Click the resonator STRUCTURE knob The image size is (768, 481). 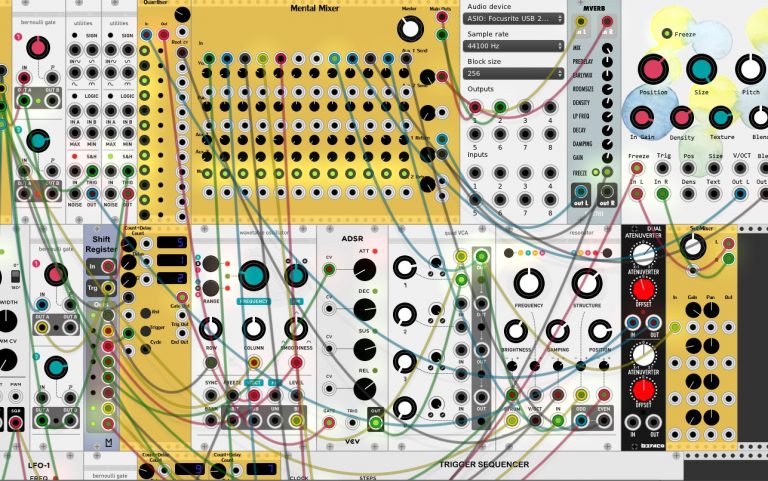pos(587,283)
